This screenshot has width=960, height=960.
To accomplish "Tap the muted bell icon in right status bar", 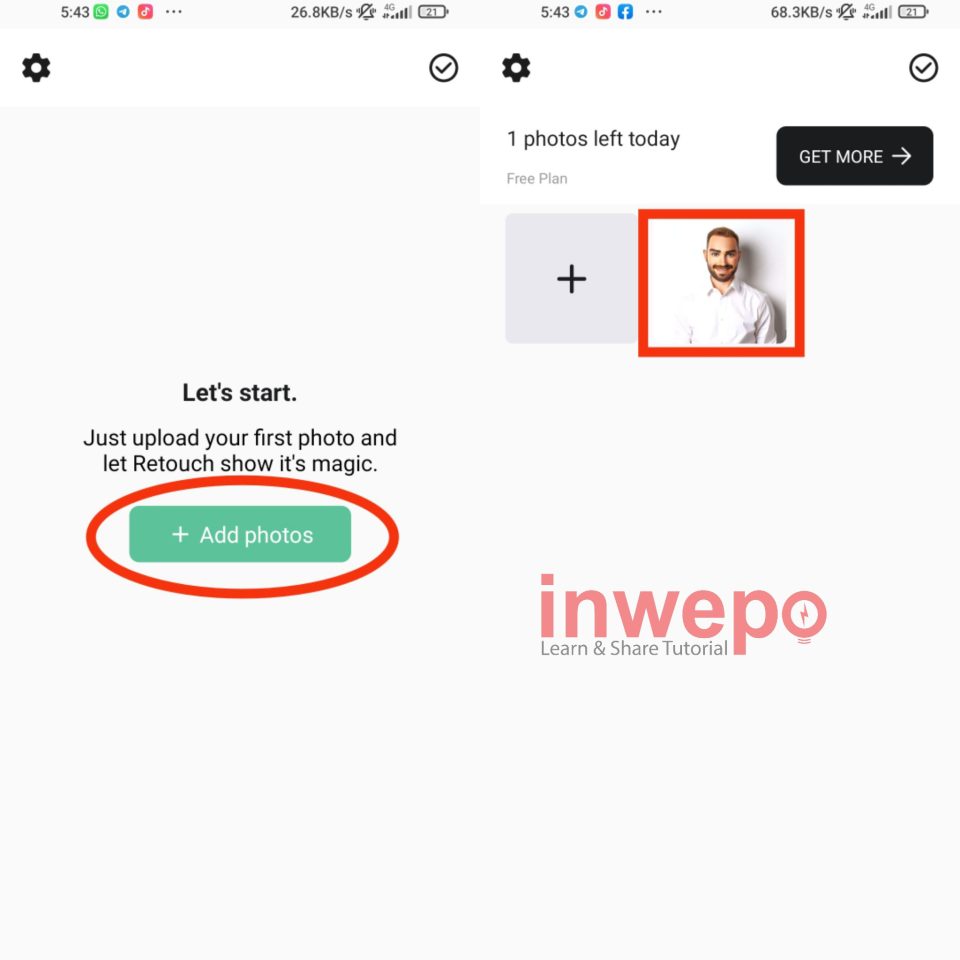I will tap(847, 12).
